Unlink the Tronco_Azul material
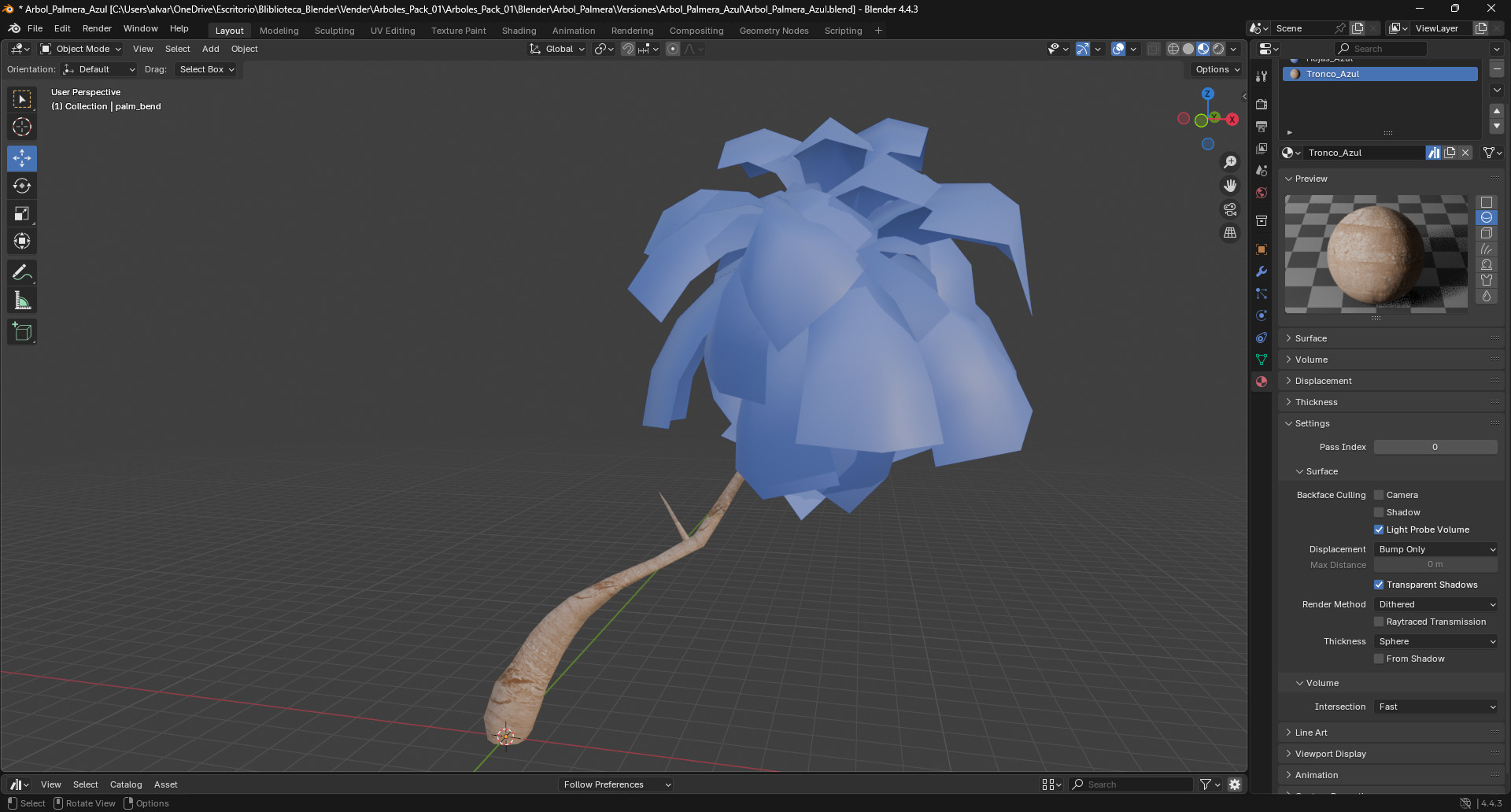Screen dimensions: 1511x812 (1465, 153)
